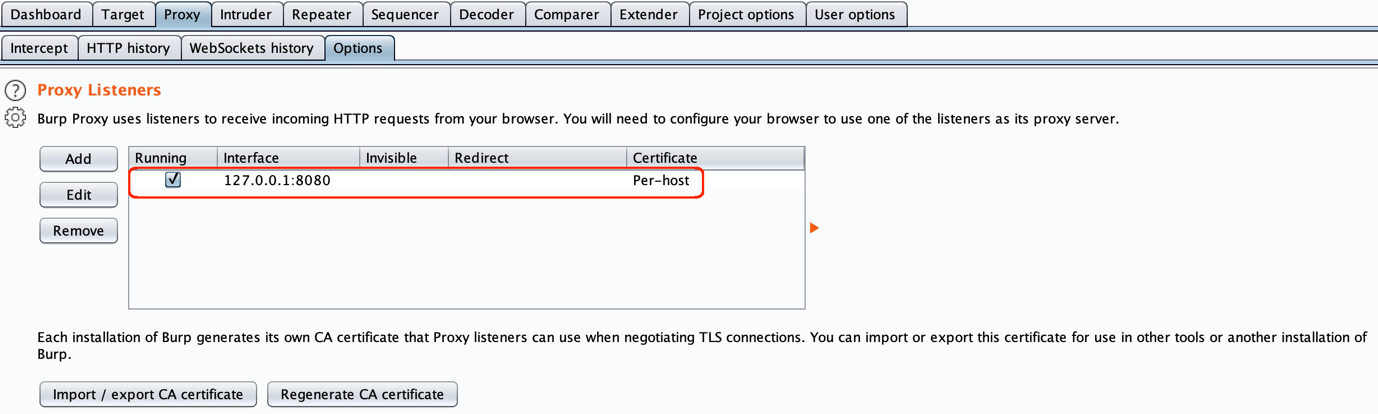Click Import / export CA certificate

coord(148,394)
